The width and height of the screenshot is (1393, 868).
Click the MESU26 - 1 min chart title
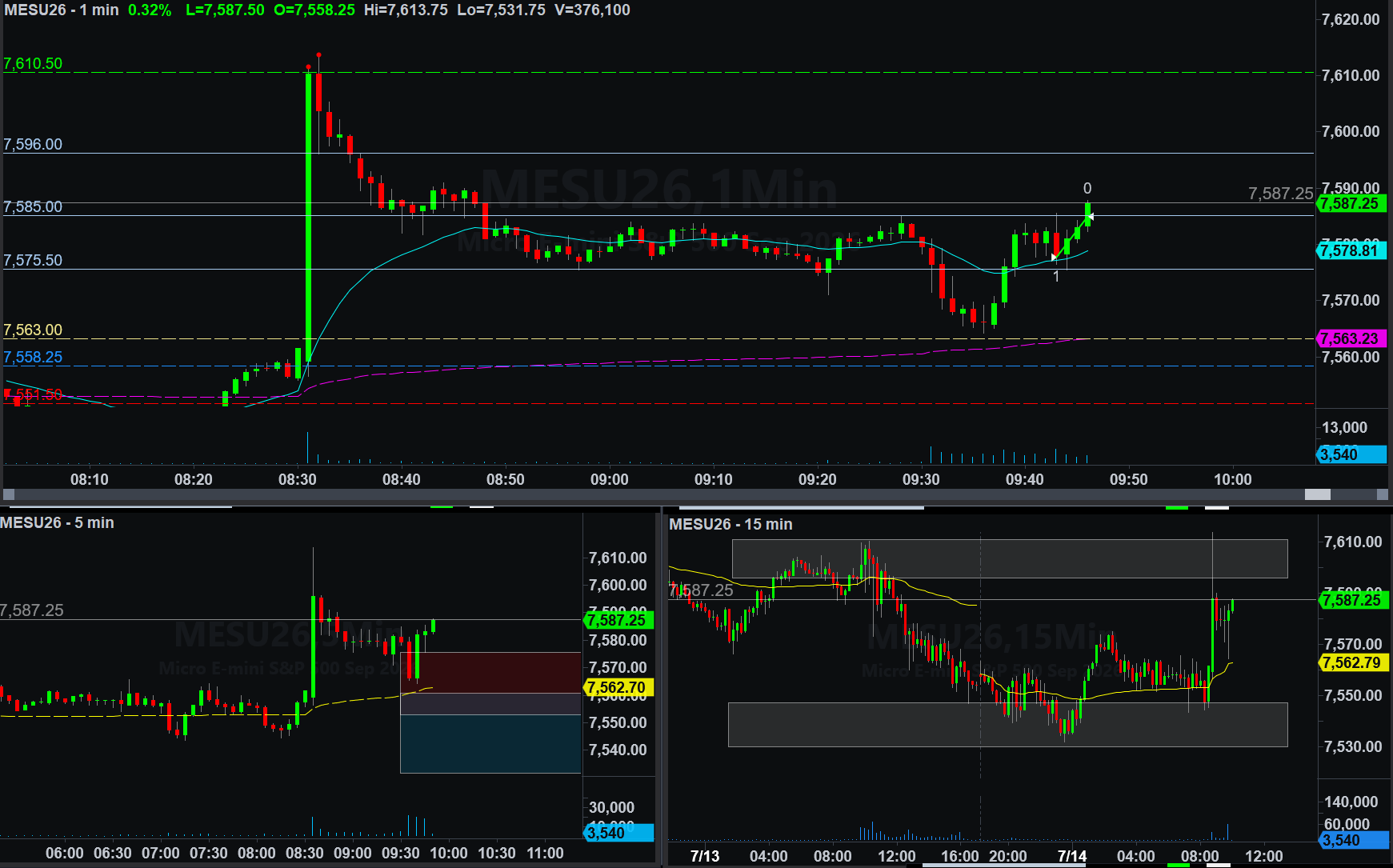point(62,10)
